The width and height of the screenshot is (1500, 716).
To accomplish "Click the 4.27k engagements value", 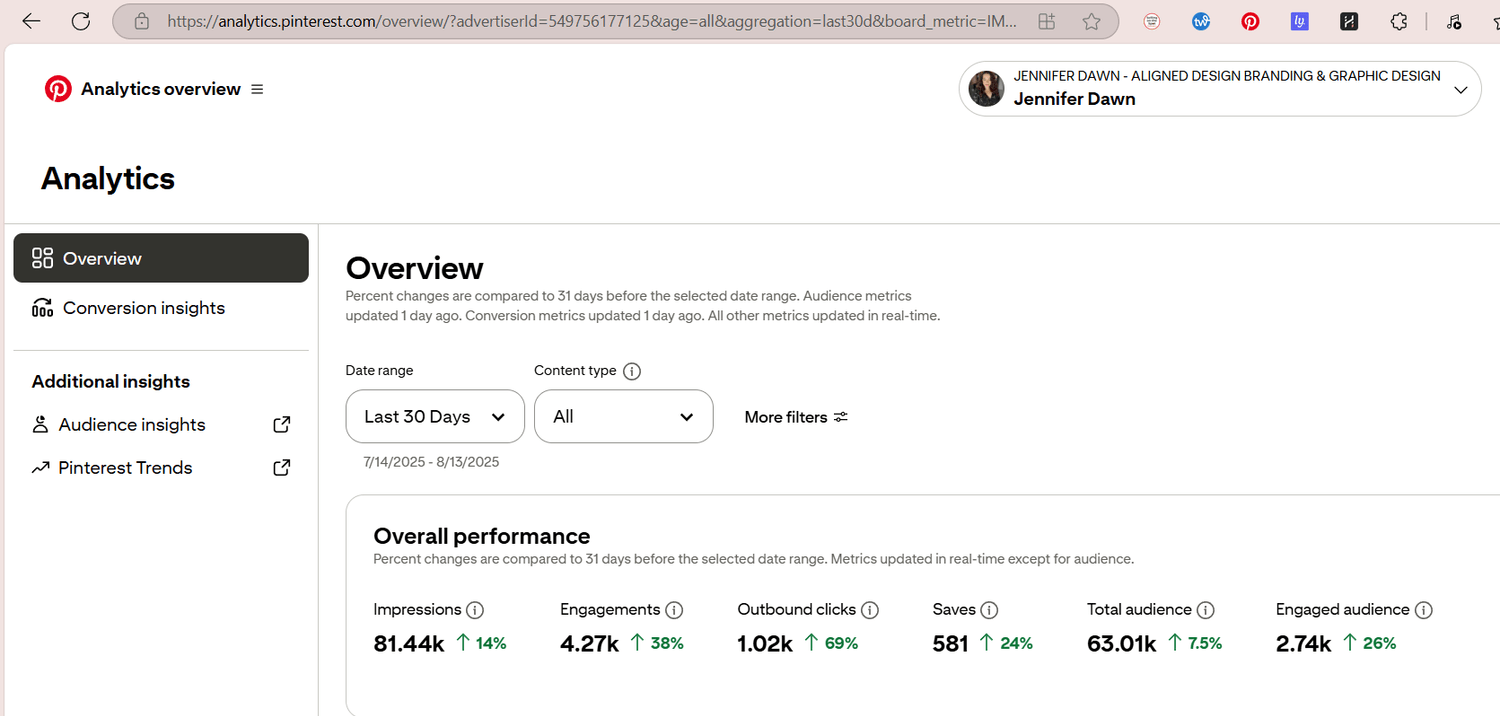I will pyautogui.click(x=590, y=644).
